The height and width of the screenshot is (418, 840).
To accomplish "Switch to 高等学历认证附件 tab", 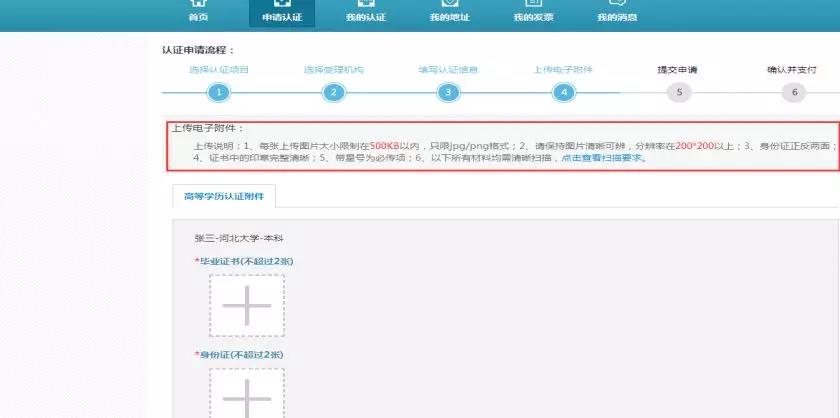I will point(224,196).
